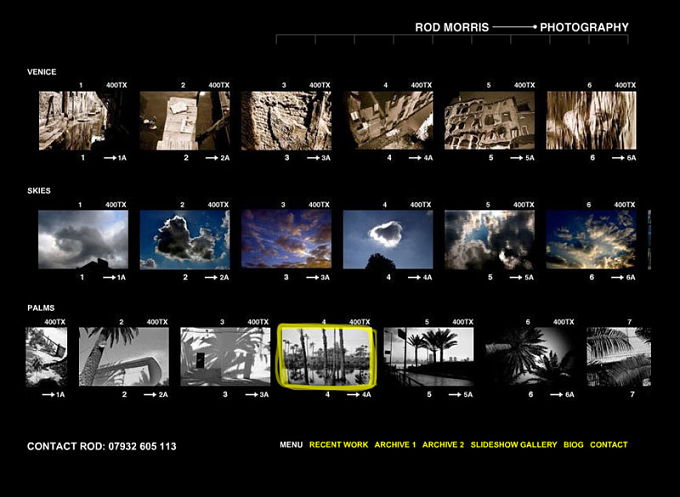Screen dimensions: 680x497
Task: Open the Contact page link
Action: tap(609, 445)
